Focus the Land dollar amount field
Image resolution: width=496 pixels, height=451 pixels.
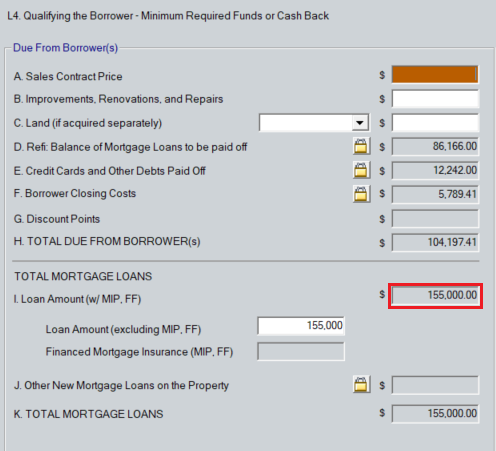[x=435, y=123]
